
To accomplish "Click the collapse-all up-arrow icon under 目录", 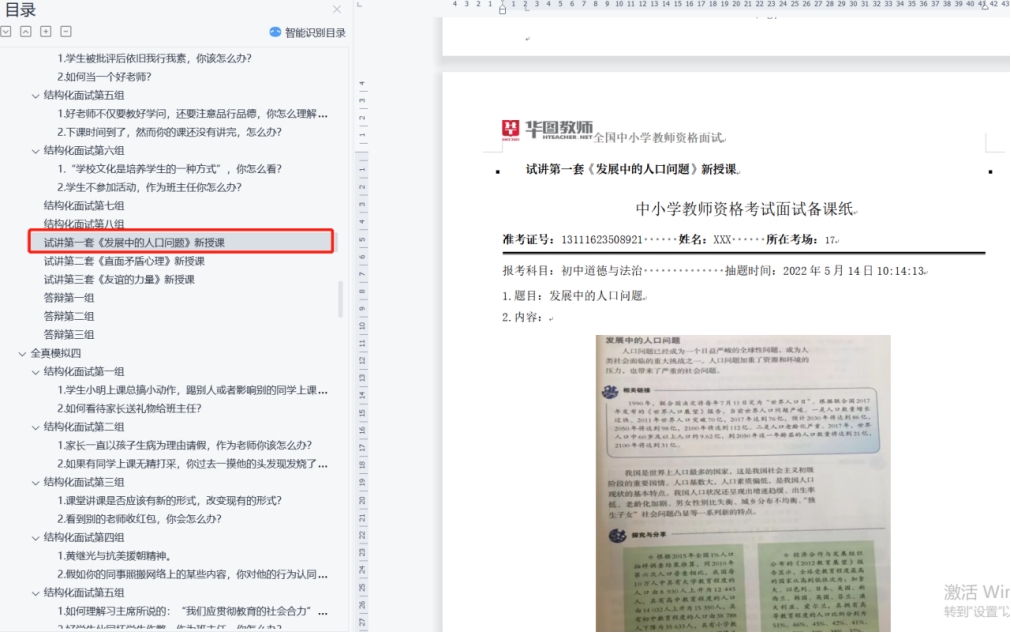I will [x=26, y=32].
